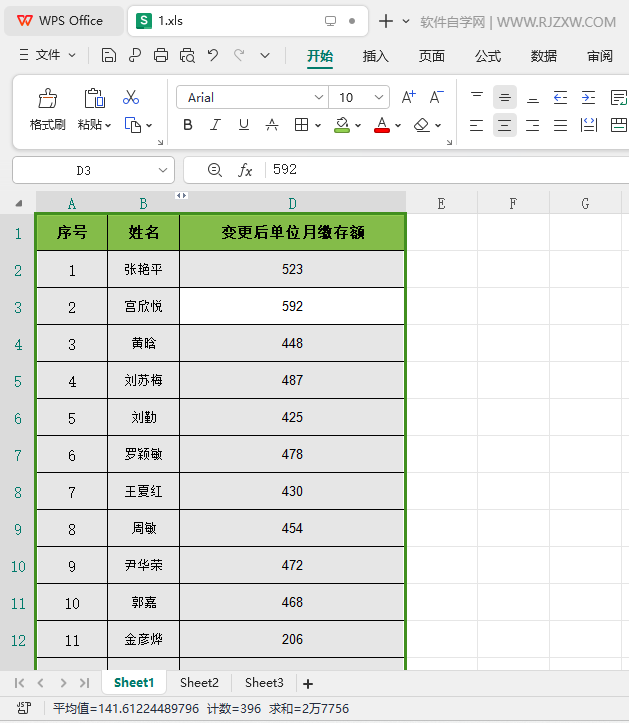Expand the font color dropdown arrow
This screenshot has height=723, width=629.
(398, 125)
